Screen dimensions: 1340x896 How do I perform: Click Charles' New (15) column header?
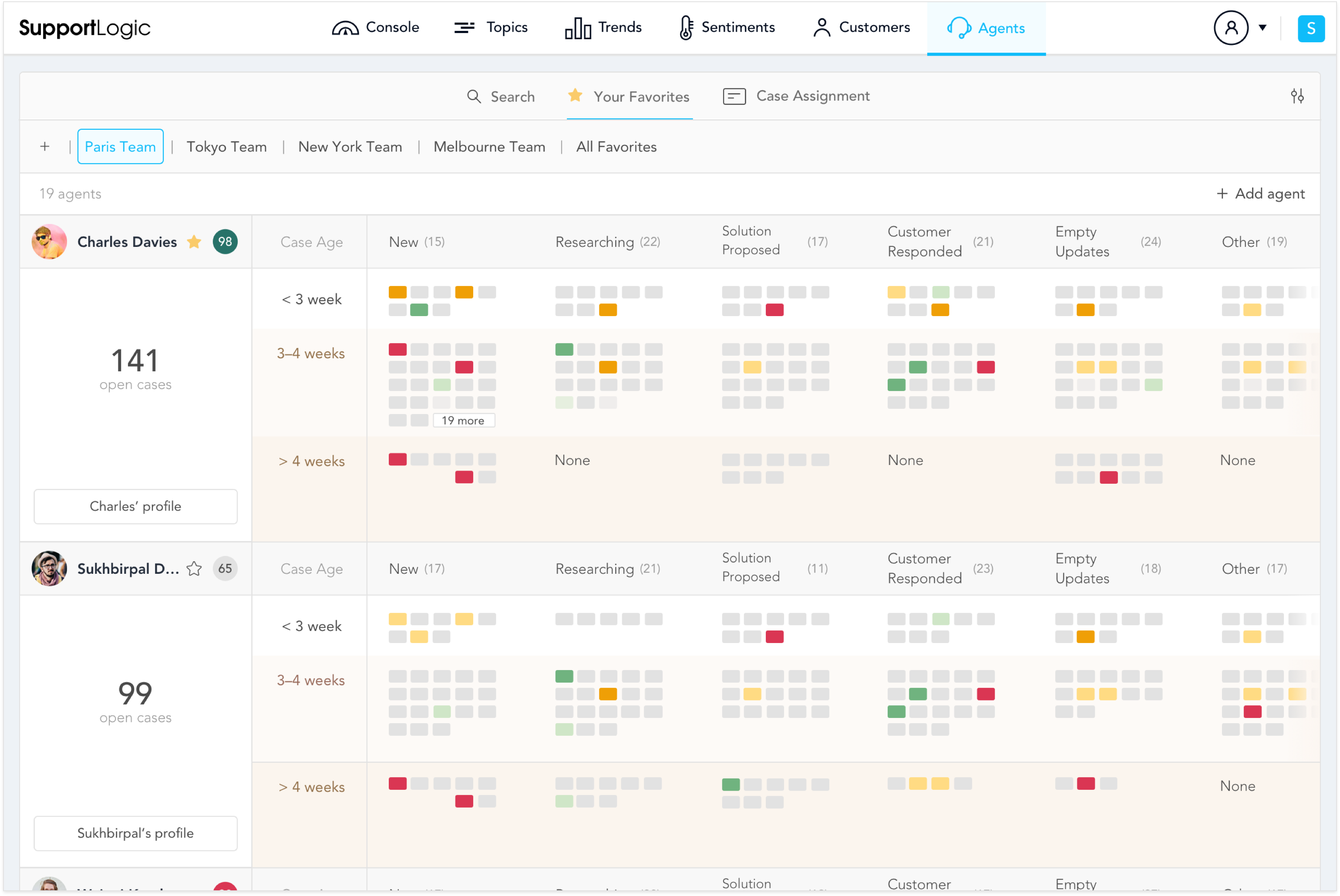(x=417, y=242)
